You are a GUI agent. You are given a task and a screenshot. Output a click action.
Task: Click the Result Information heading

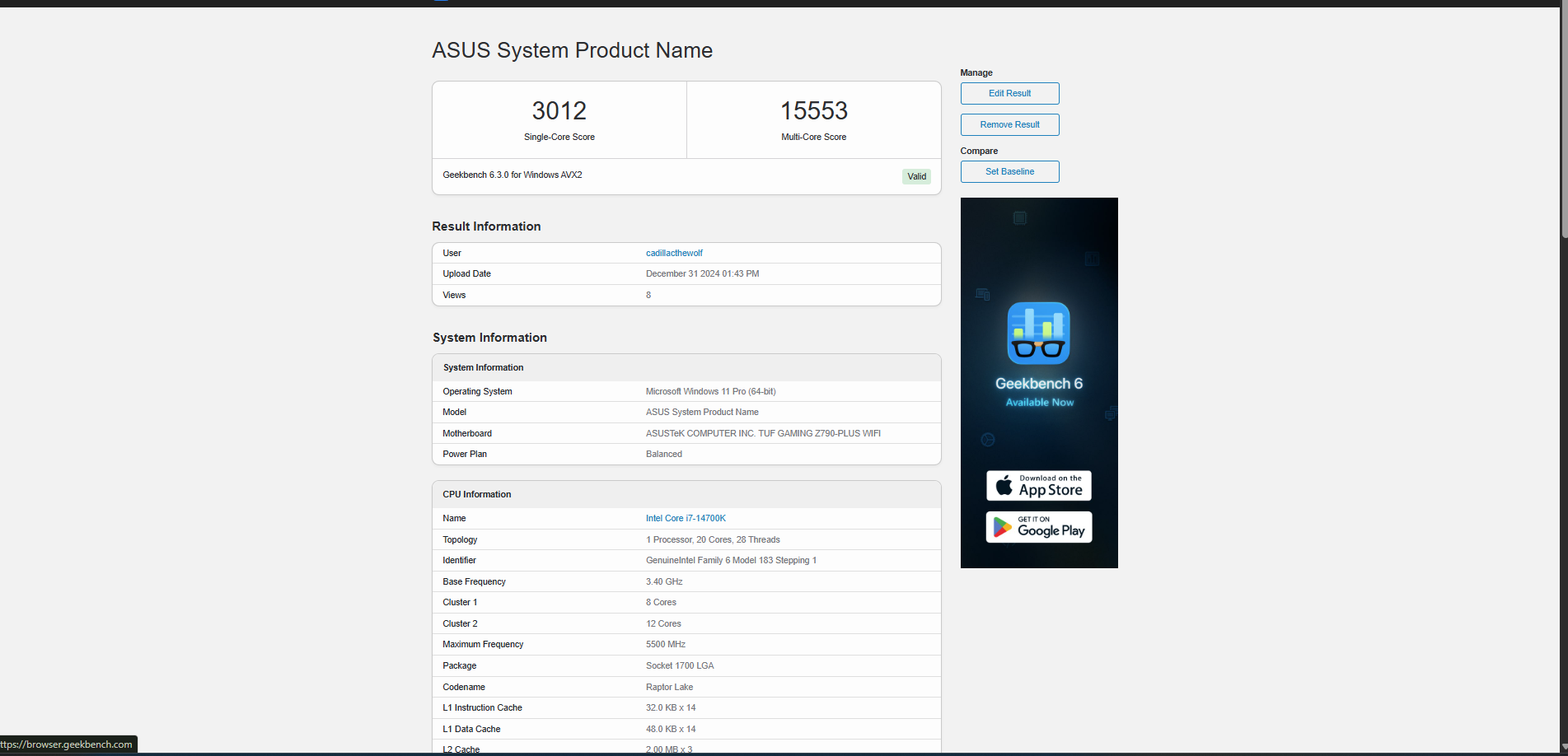(x=486, y=226)
